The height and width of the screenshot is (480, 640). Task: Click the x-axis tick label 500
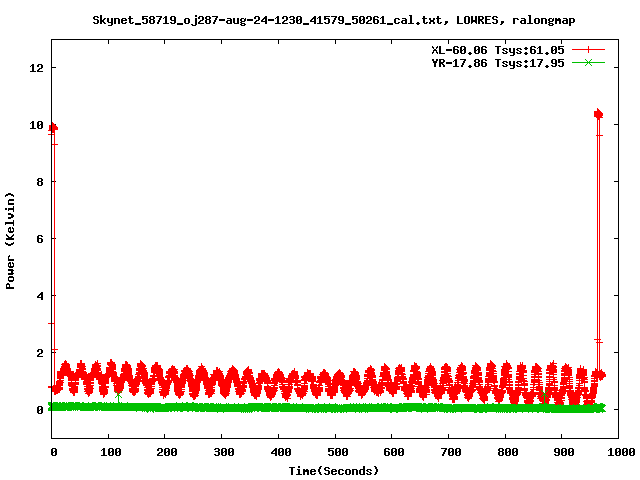pos(338,452)
